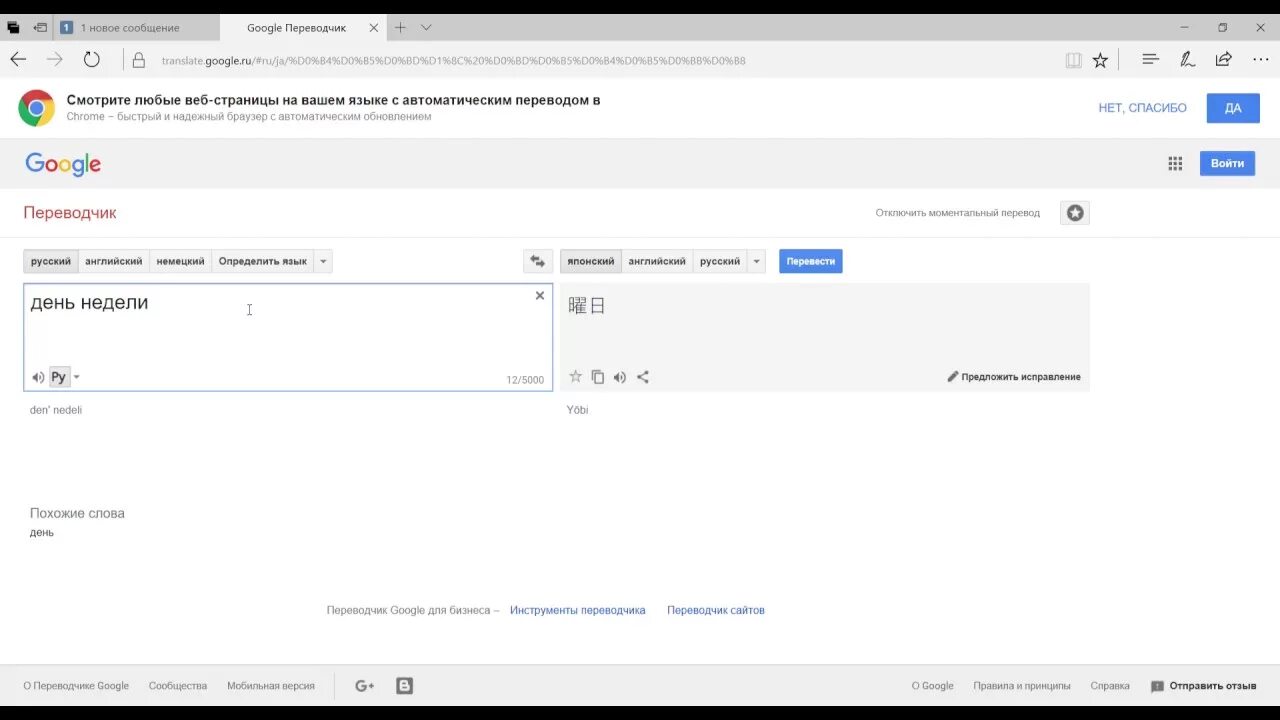
Task: Open Мобильная версия footer link
Action: (271, 686)
